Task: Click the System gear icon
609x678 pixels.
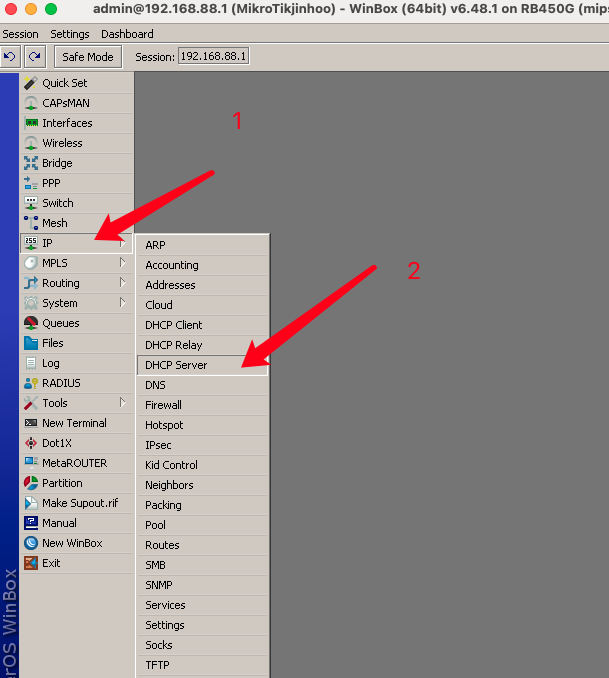Action: [31, 303]
